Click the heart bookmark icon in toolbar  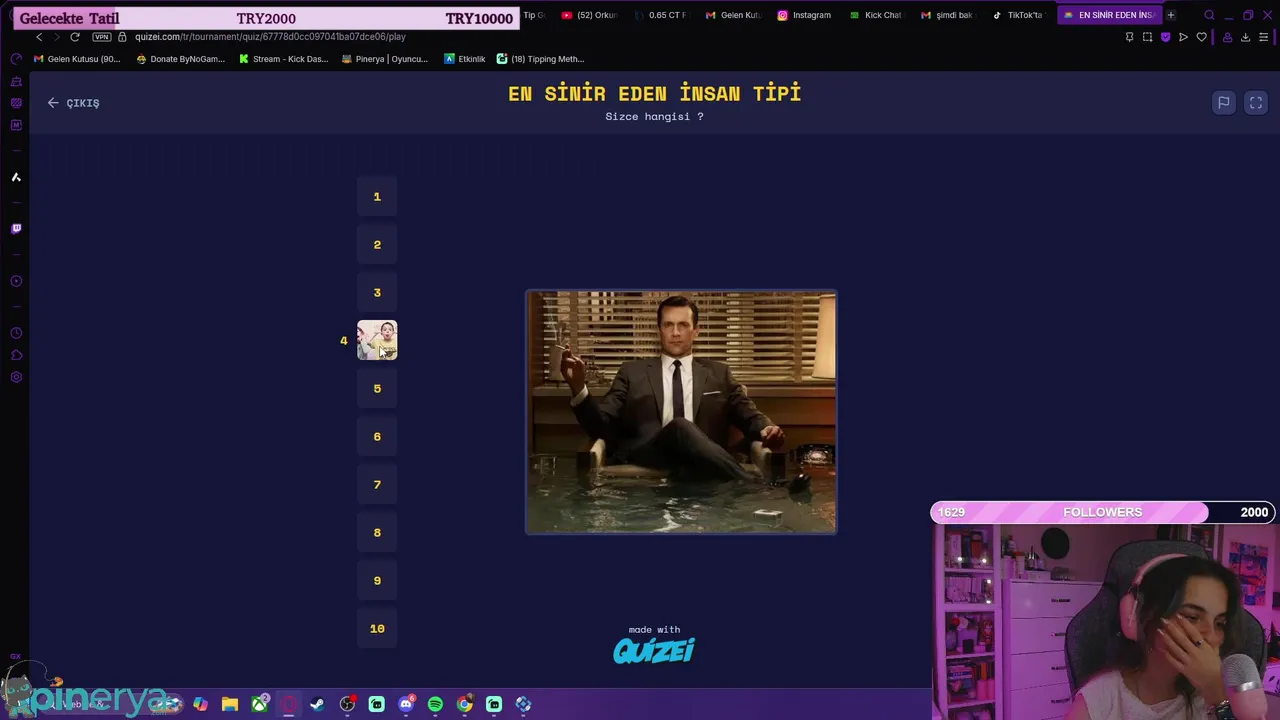coord(1201,37)
